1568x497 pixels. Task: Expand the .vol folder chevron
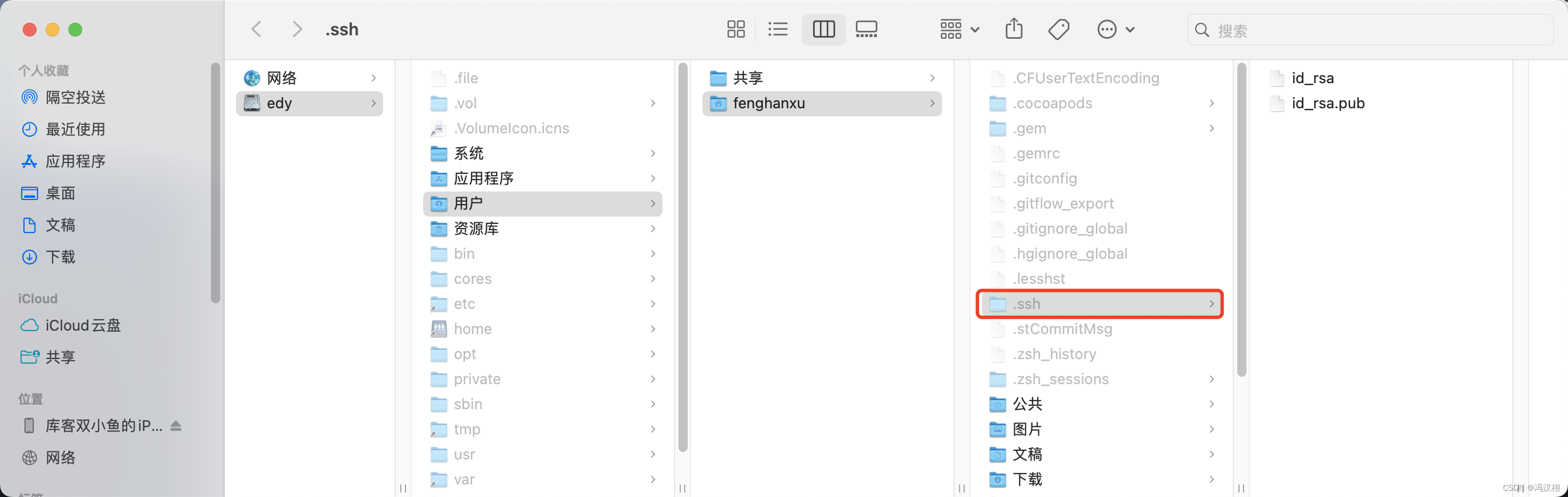point(652,103)
